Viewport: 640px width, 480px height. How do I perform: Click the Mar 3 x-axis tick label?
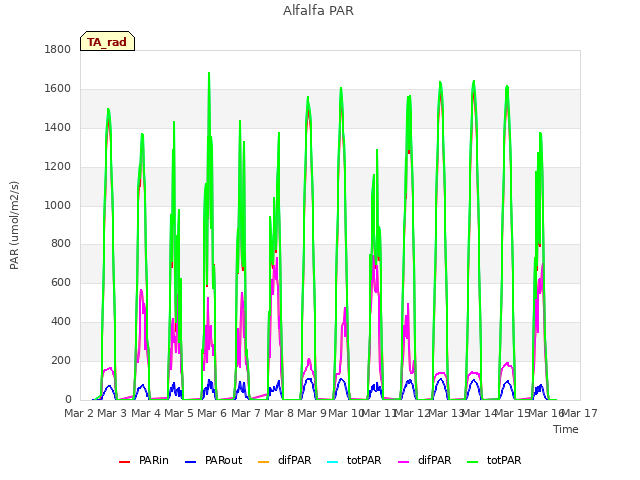112,413
